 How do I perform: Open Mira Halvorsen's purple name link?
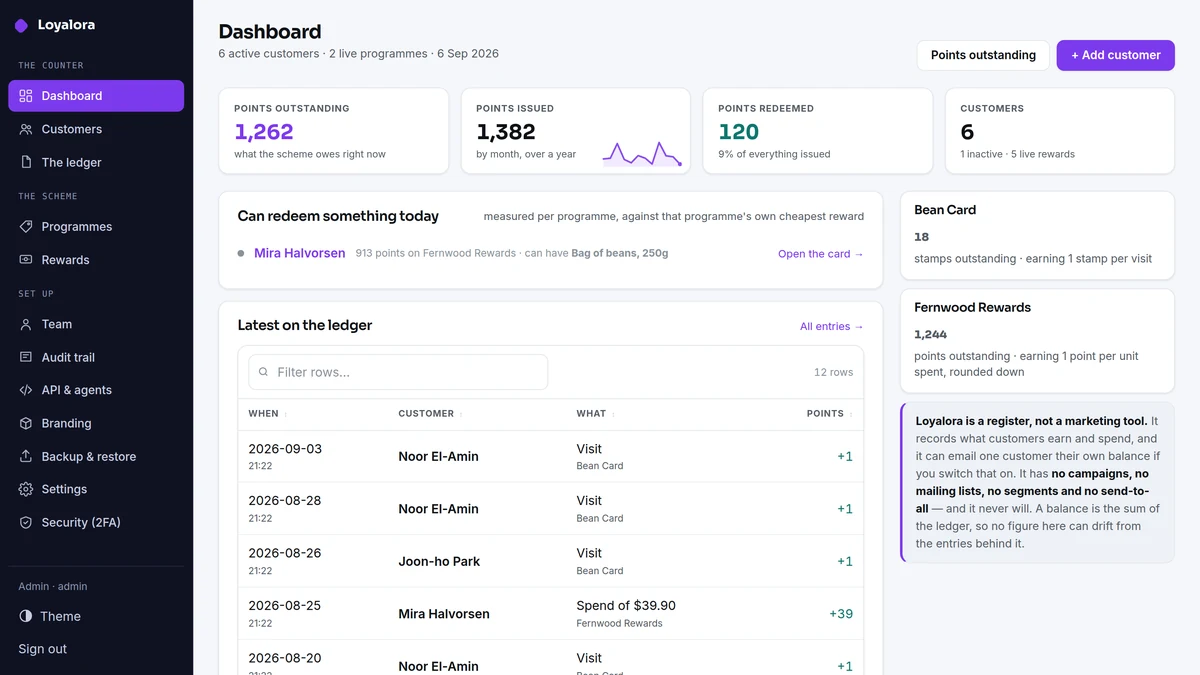(300, 253)
